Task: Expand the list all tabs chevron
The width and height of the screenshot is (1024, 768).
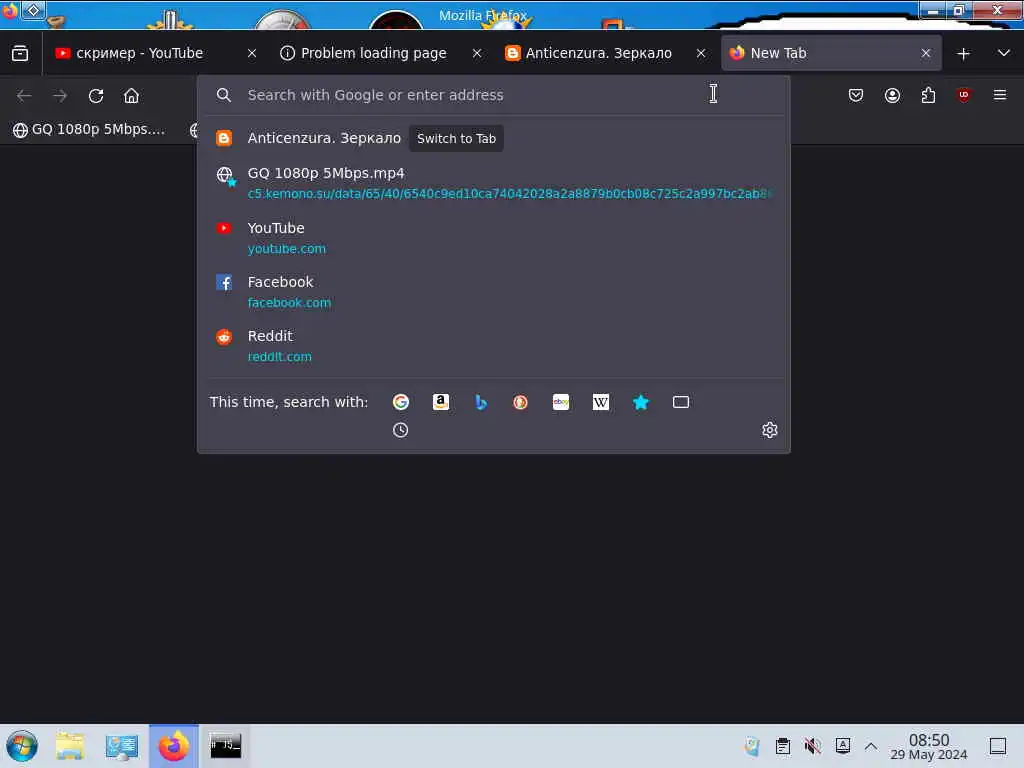Action: click(1004, 54)
